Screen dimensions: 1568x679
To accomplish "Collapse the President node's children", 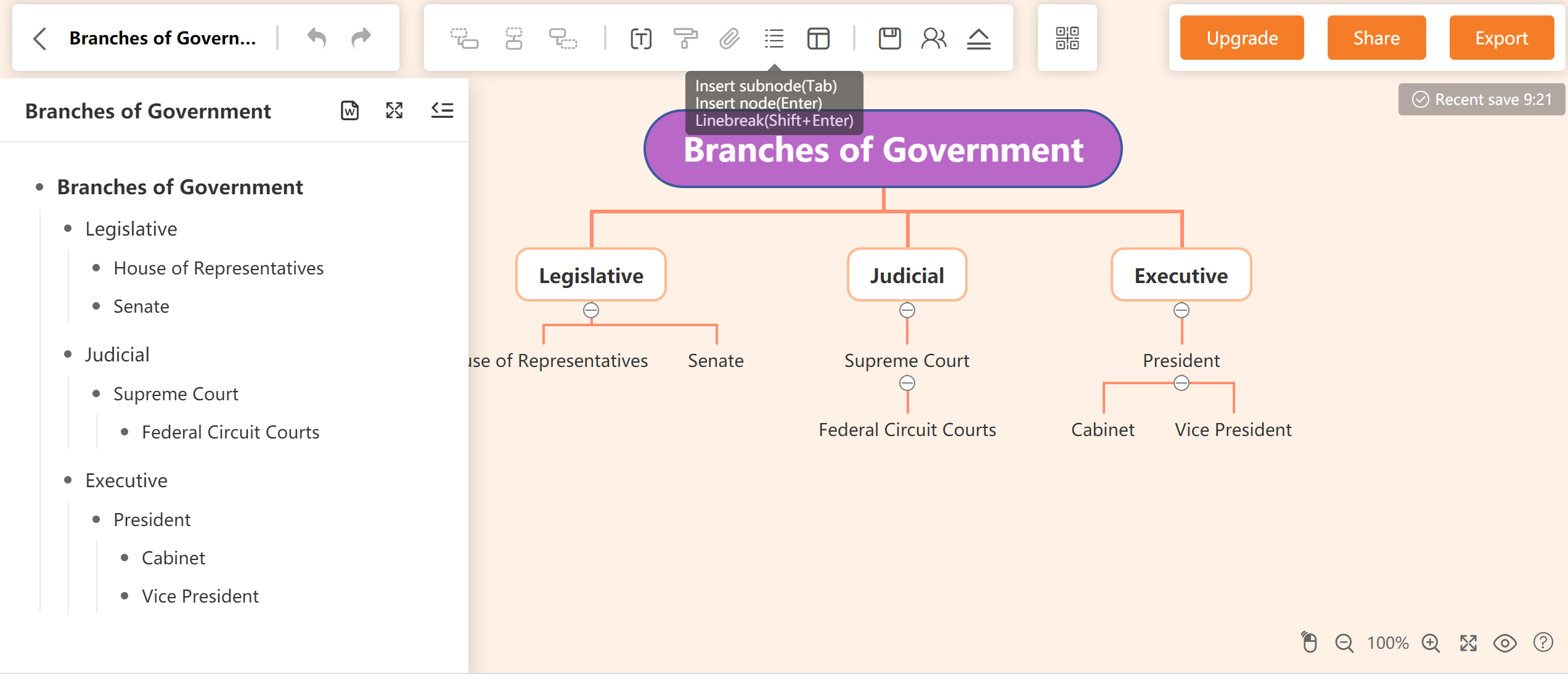I will pos(1181,383).
